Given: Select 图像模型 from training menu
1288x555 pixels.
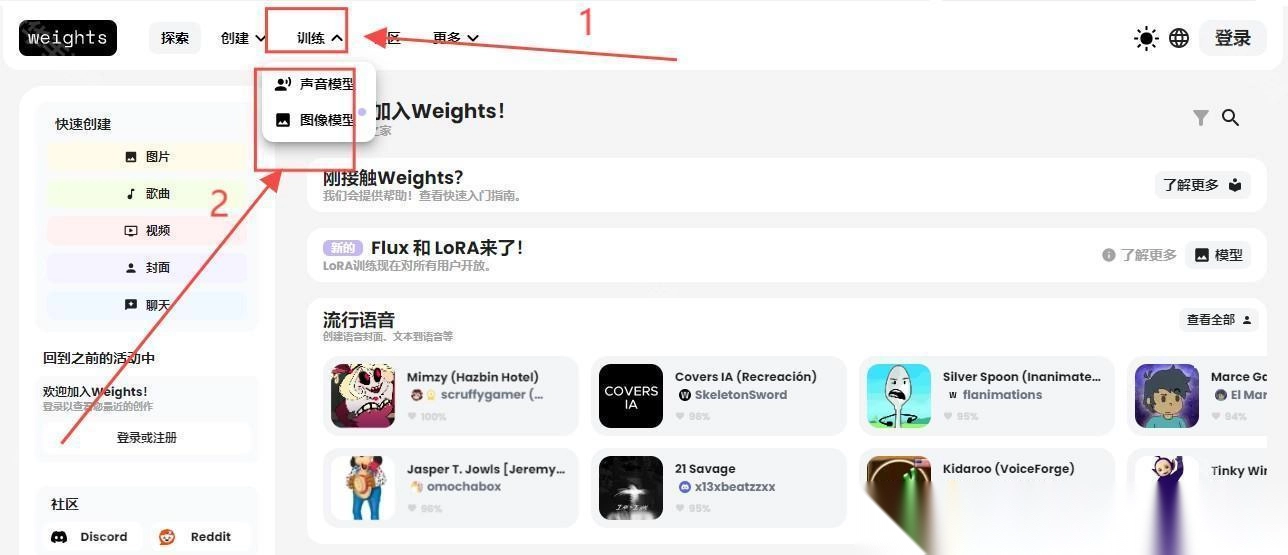Looking at the screenshot, I should tap(314, 120).
